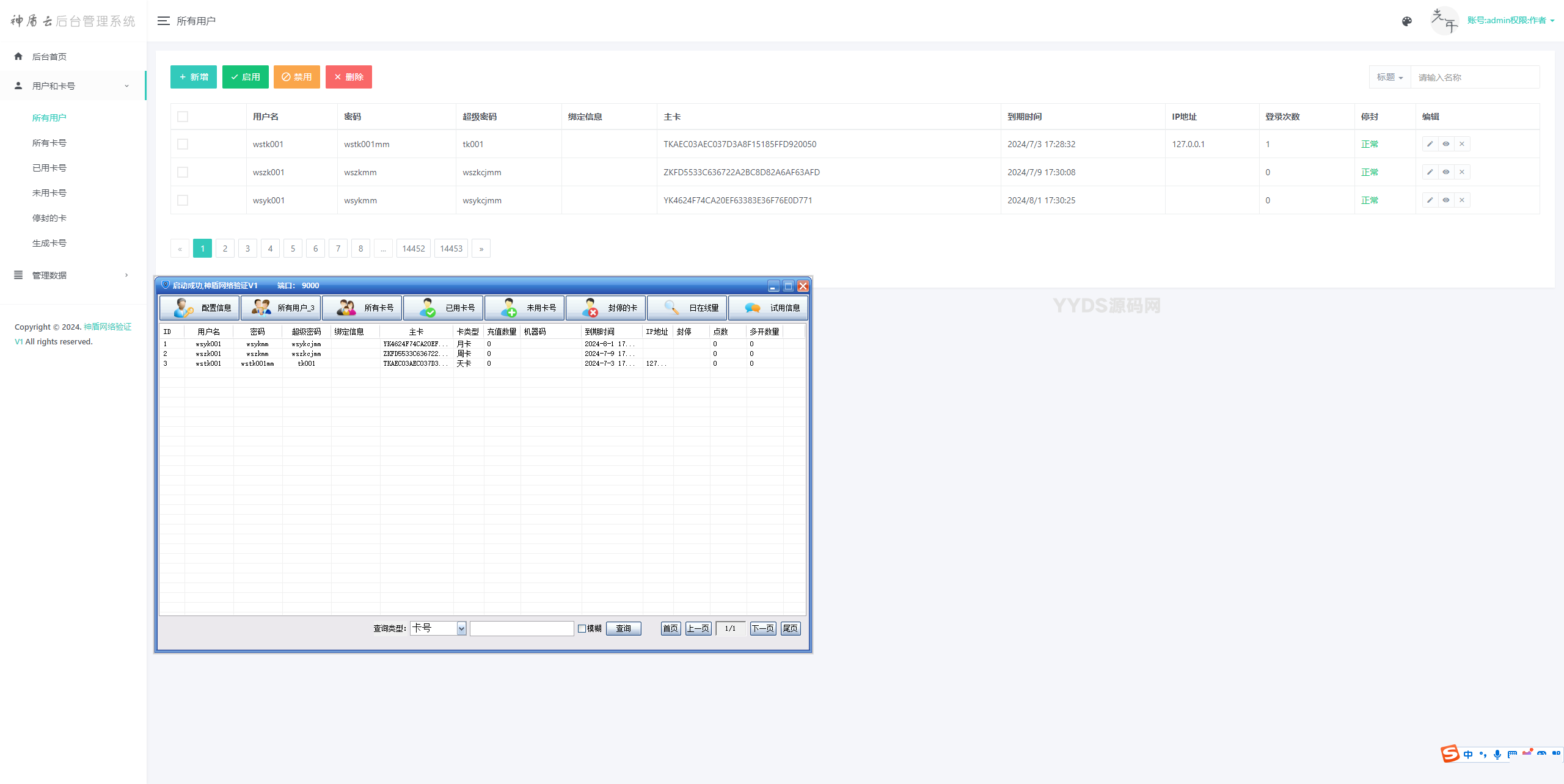Image resolution: width=1564 pixels, height=784 pixels.
Task: Click the green 启用 button
Action: click(x=245, y=77)
